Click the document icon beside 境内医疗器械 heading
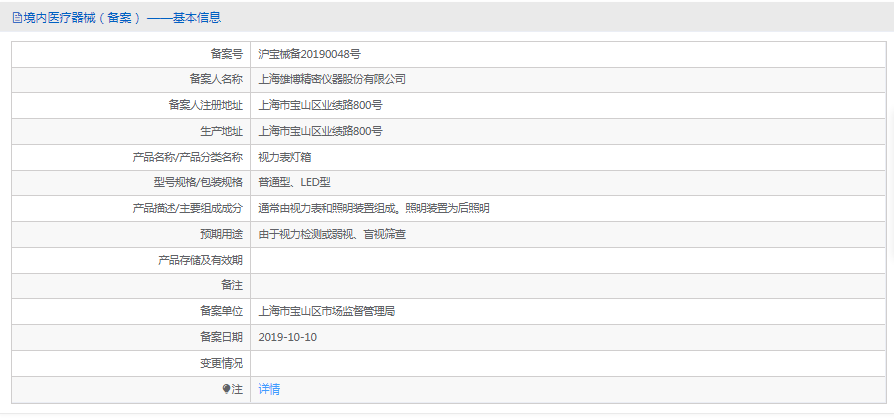 pyautogui.click(x=17, y=18)
